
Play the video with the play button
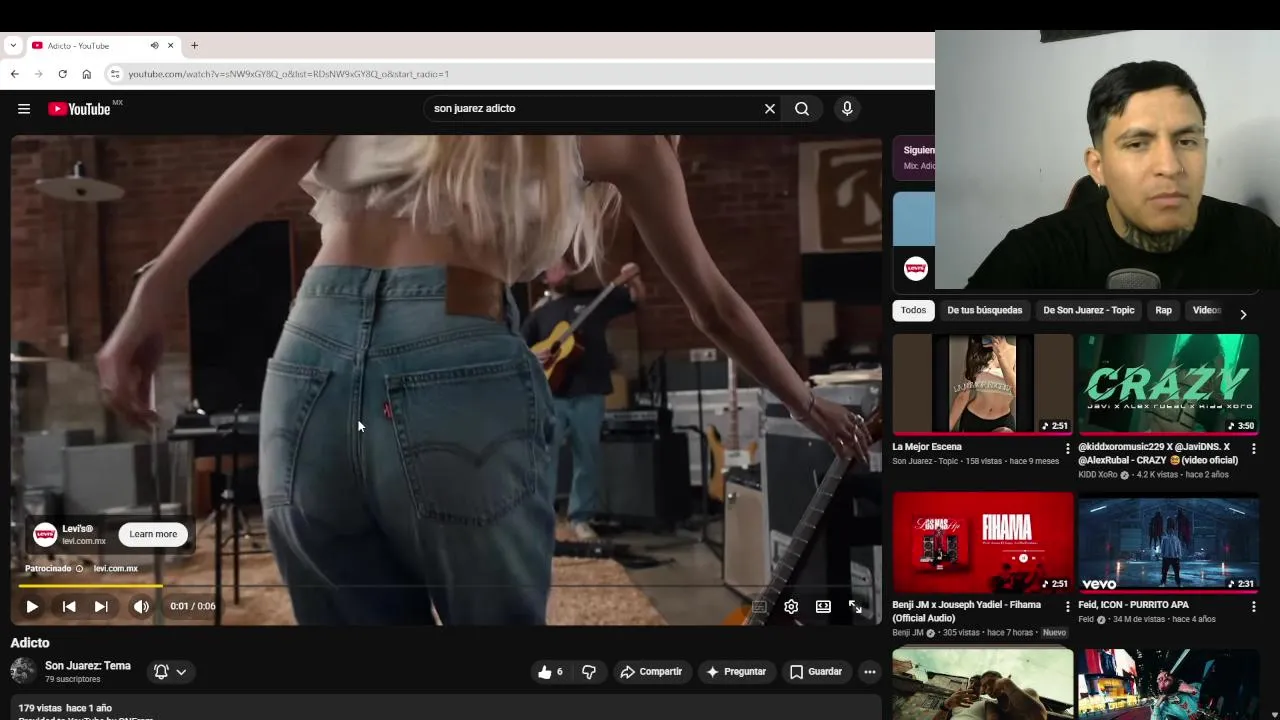(x=32, y=606)
